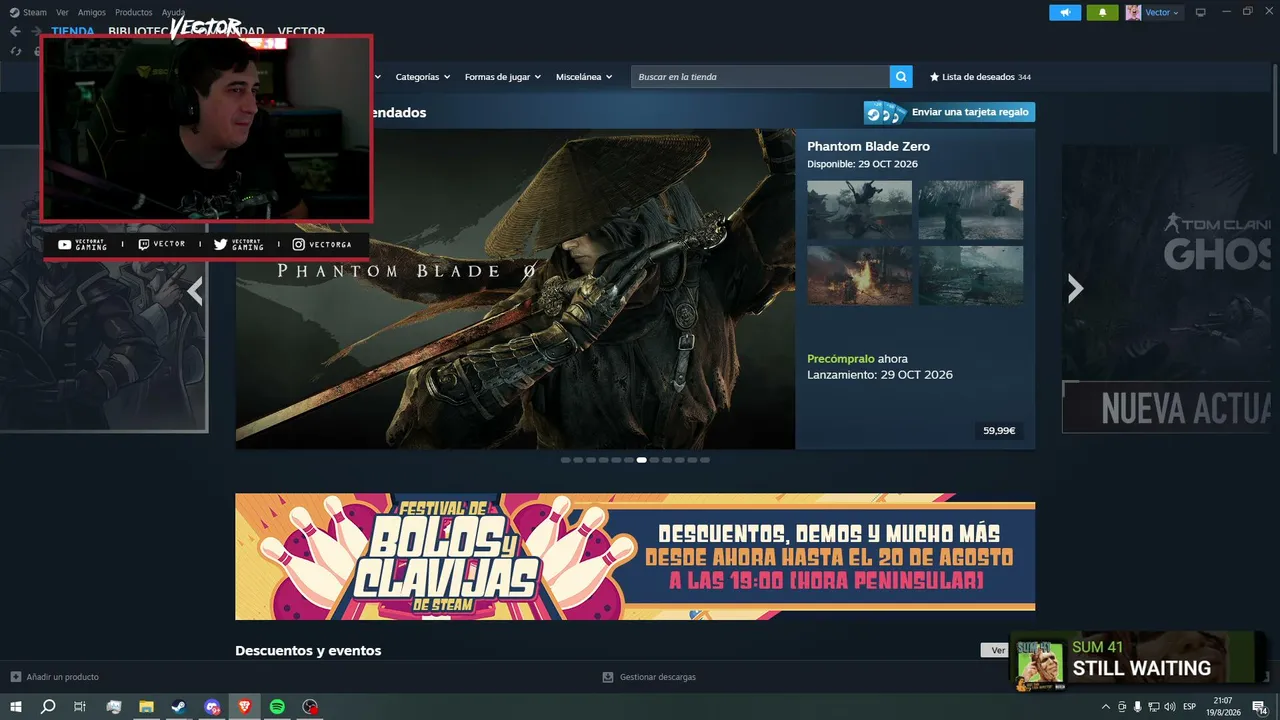View the top-left Phantom Blade screenshot thumbnail
This screenshot has height=720, width=1280.
coord(859,210)
